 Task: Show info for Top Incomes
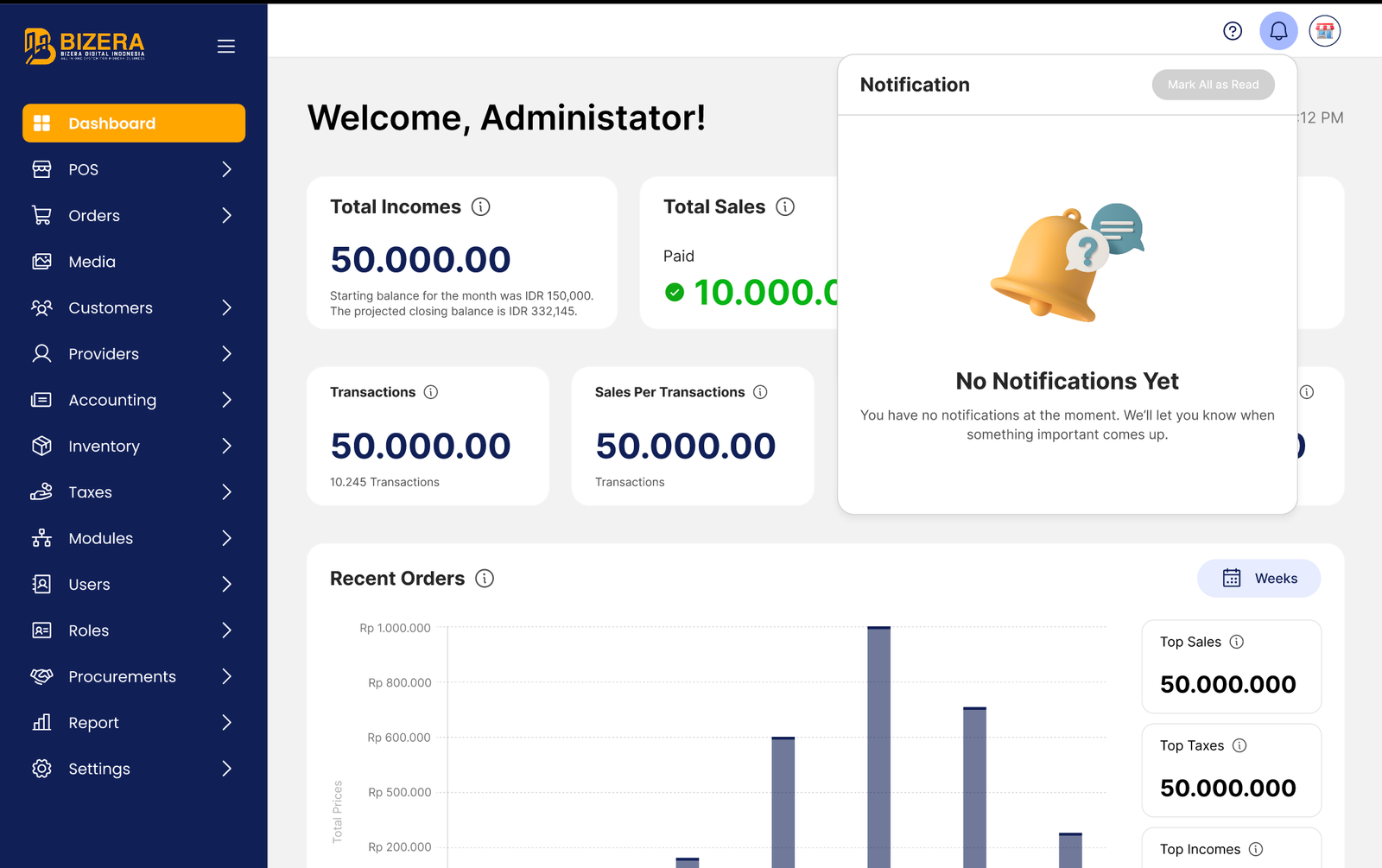pyautogui.click(x=1256, y=849)
